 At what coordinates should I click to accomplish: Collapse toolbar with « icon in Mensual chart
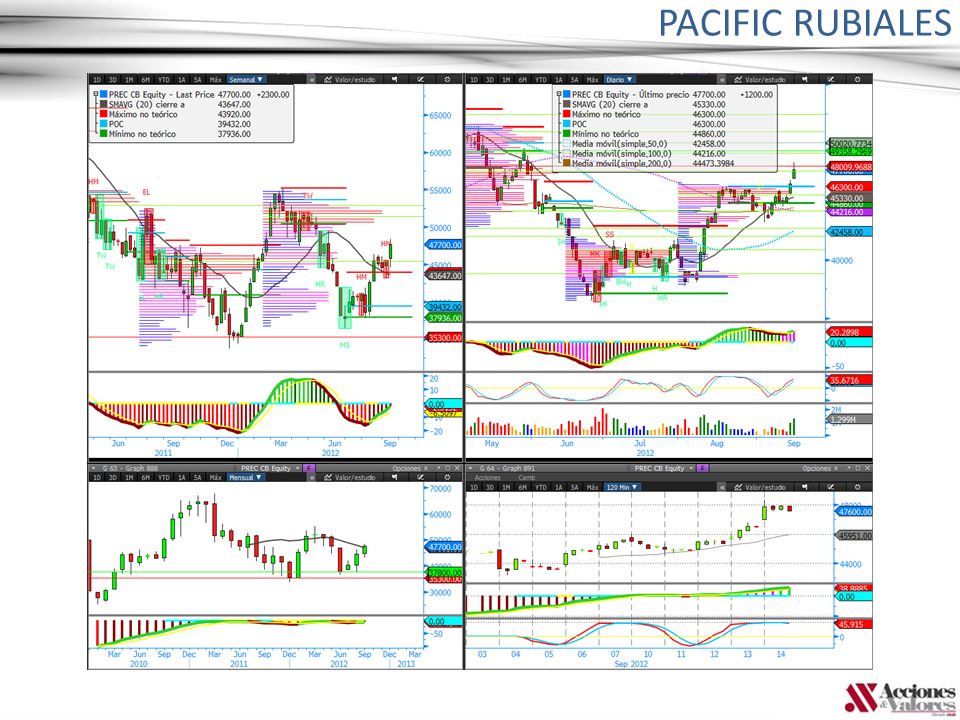(x=312, y=477)
